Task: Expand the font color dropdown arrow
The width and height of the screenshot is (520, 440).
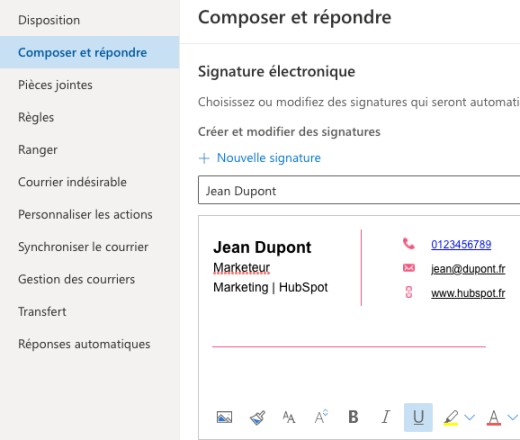Action: (x=513, y=417)
